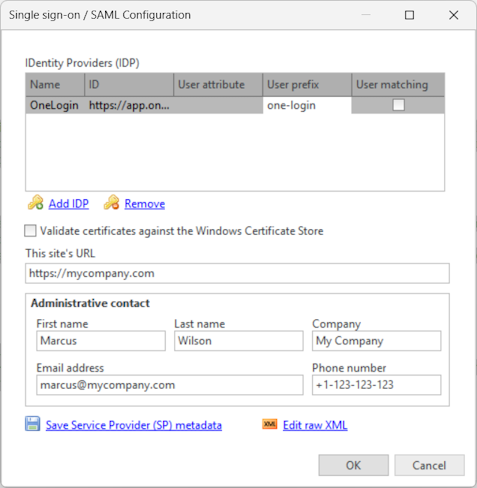Open Save Service Provider (SP) metadata link

(134, 425)
